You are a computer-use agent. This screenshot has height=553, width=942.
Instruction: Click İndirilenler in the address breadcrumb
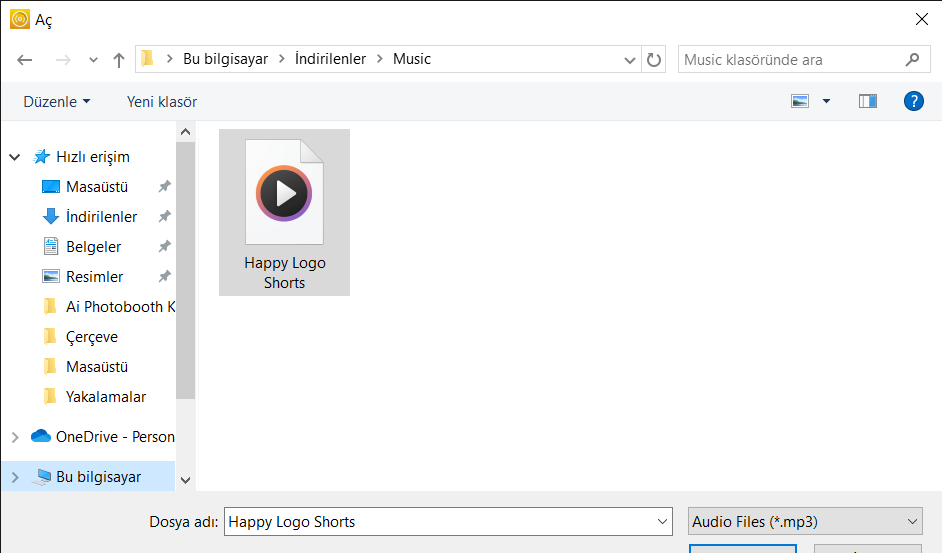tap(330, 59)
